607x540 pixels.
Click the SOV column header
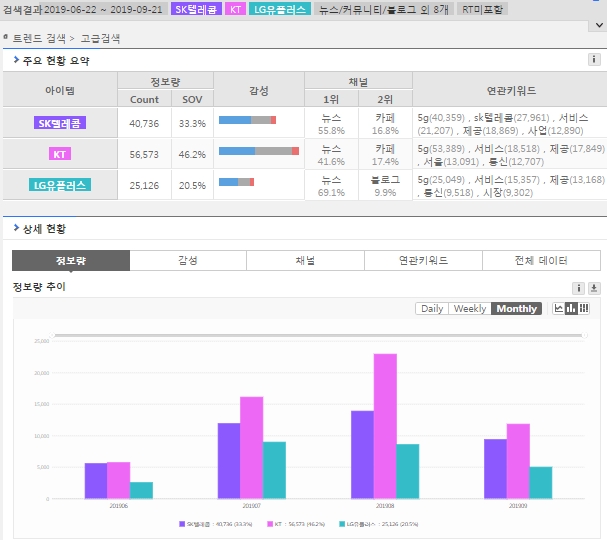click(x=192, y=99)
